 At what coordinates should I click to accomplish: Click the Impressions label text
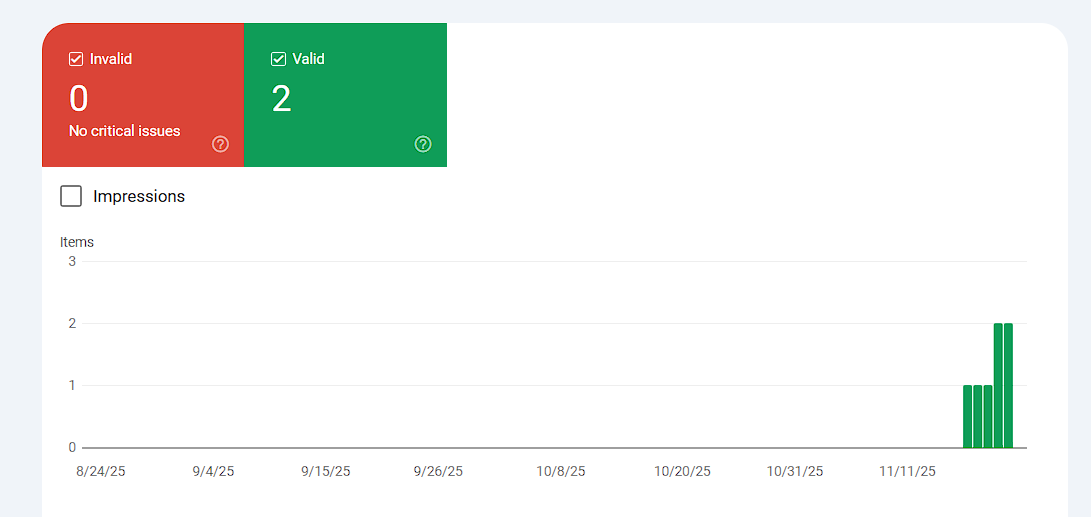(139, 196)
